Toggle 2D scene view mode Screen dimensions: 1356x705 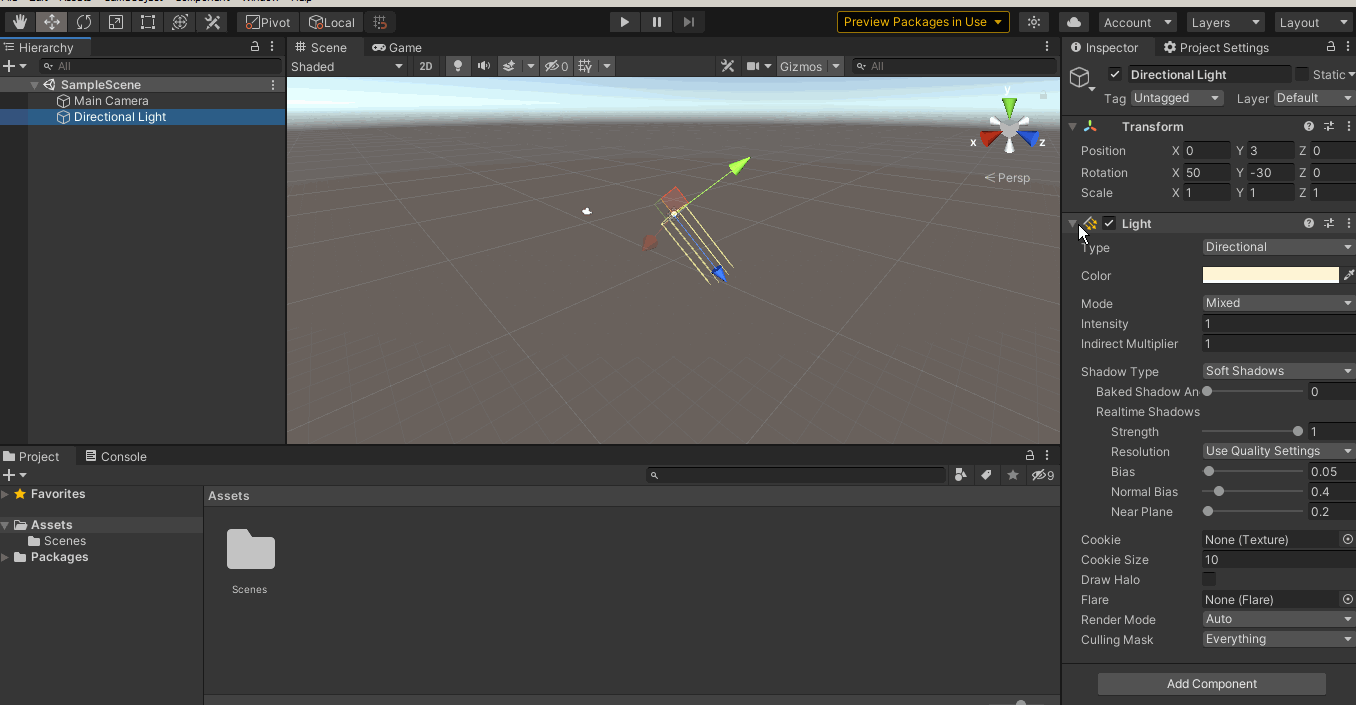[x=426, y=66]
